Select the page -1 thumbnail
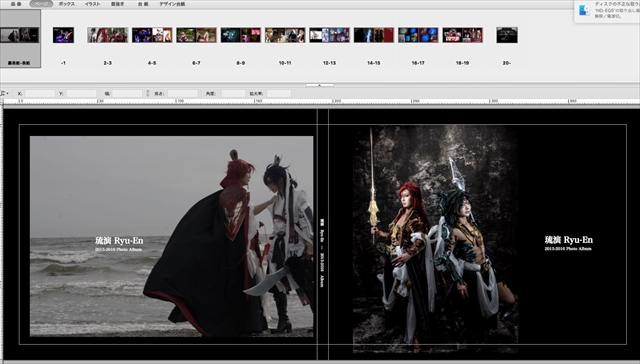The image size is (640, 364). click(63, 35)
